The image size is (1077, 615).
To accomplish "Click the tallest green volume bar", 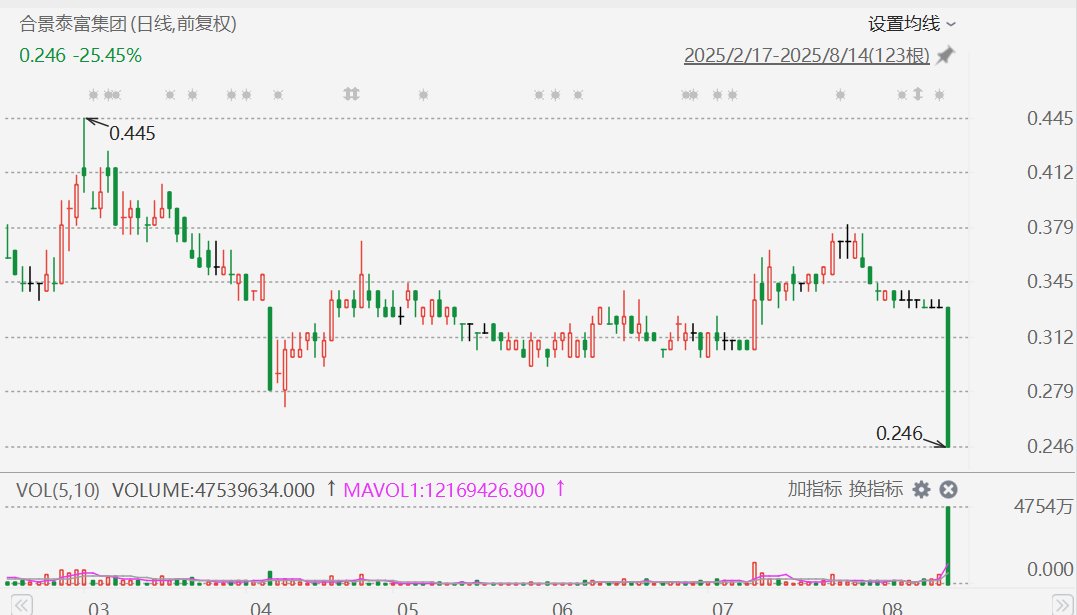I will pos(949,546).
